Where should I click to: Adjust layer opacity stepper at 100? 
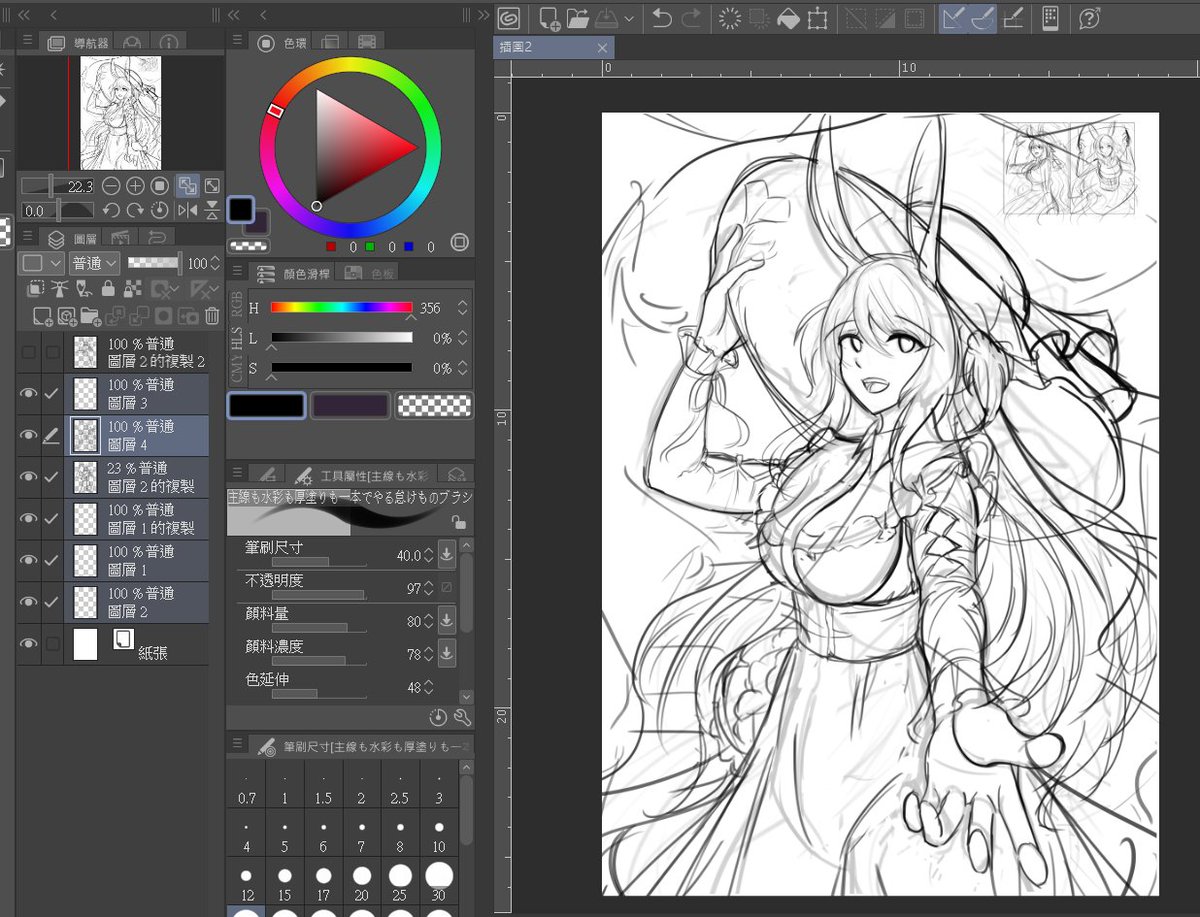tap(214, 263)
